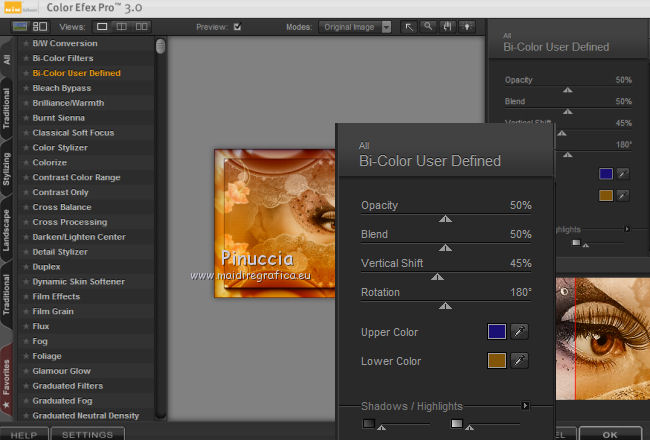Confirm with the OK button
Image resolution: width=650 pixels, height=440 pixels.
610,434
